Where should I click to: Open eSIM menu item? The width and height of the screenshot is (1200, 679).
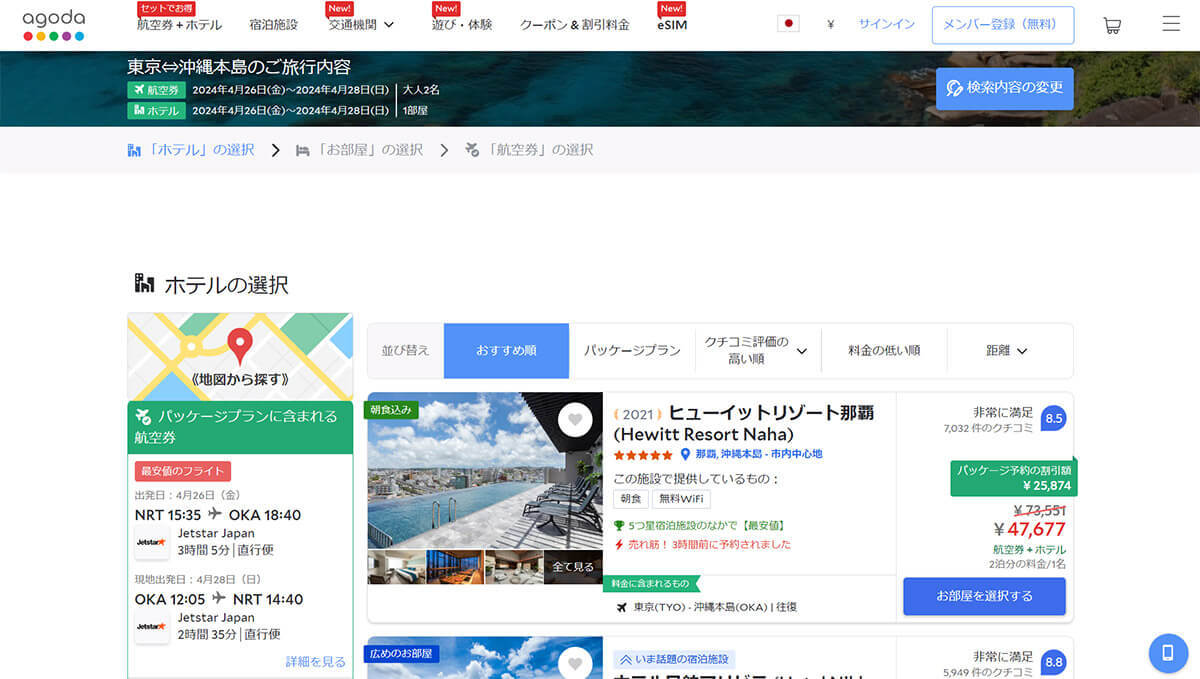[672, 25]
